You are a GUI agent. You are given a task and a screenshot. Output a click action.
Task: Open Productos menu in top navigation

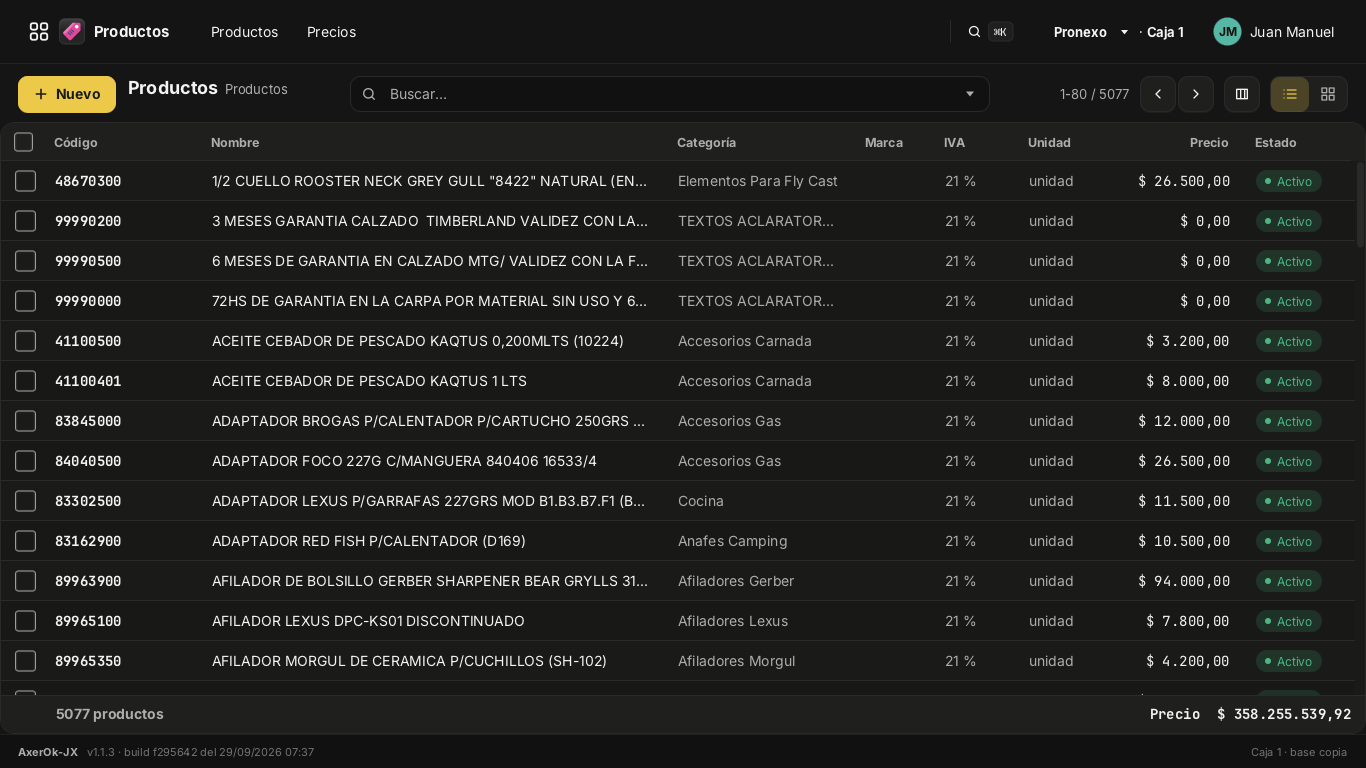245,32
